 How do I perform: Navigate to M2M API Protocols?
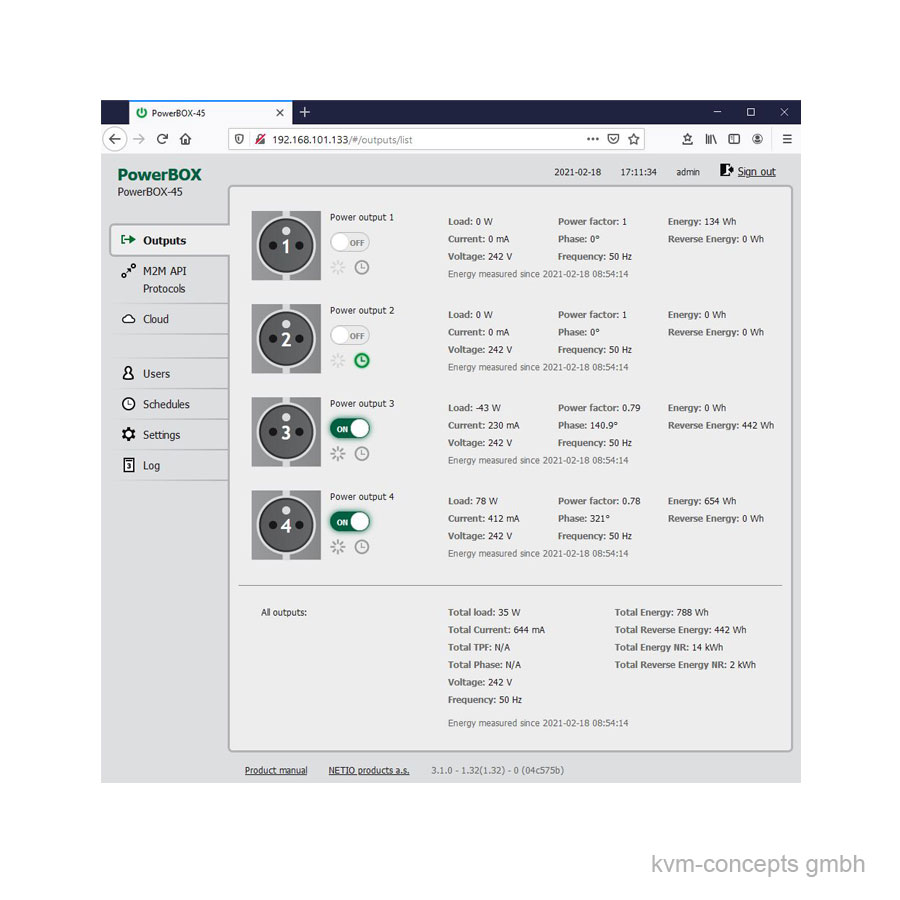point(164,280)
